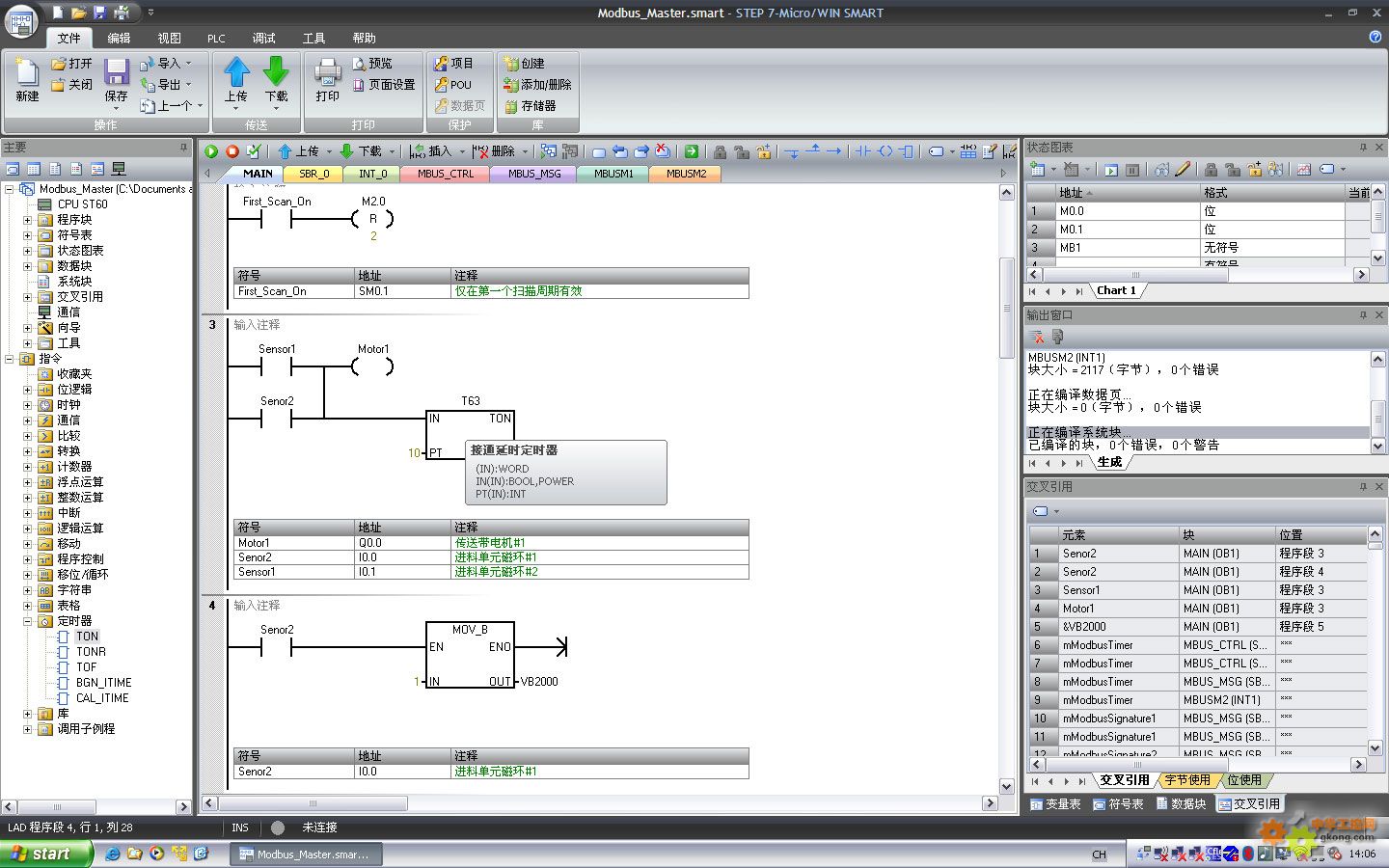The image size is (1389, 868).
Task: Click the red Stop PLC icon
Action: click(x=232, y=151)
